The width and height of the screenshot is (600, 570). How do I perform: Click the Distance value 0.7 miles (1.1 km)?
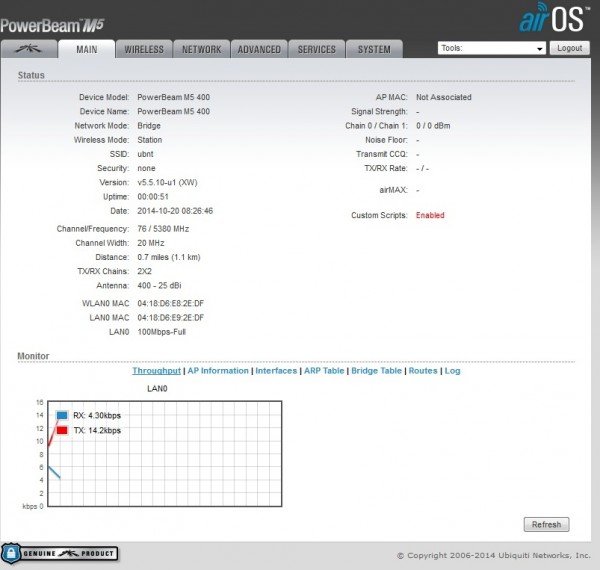[169, 257]
